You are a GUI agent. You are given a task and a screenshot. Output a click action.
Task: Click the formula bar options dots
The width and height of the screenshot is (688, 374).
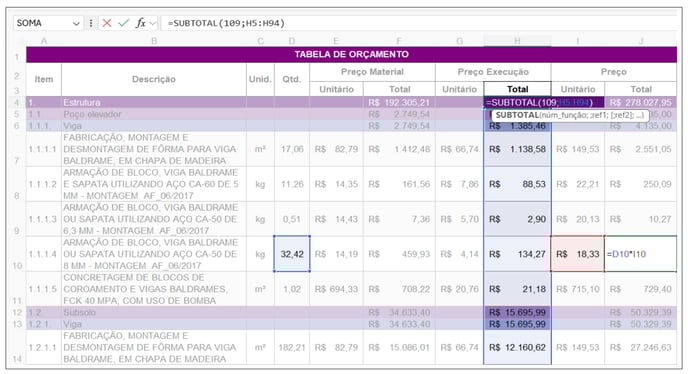pyautogui.click(x=91, y=23)
